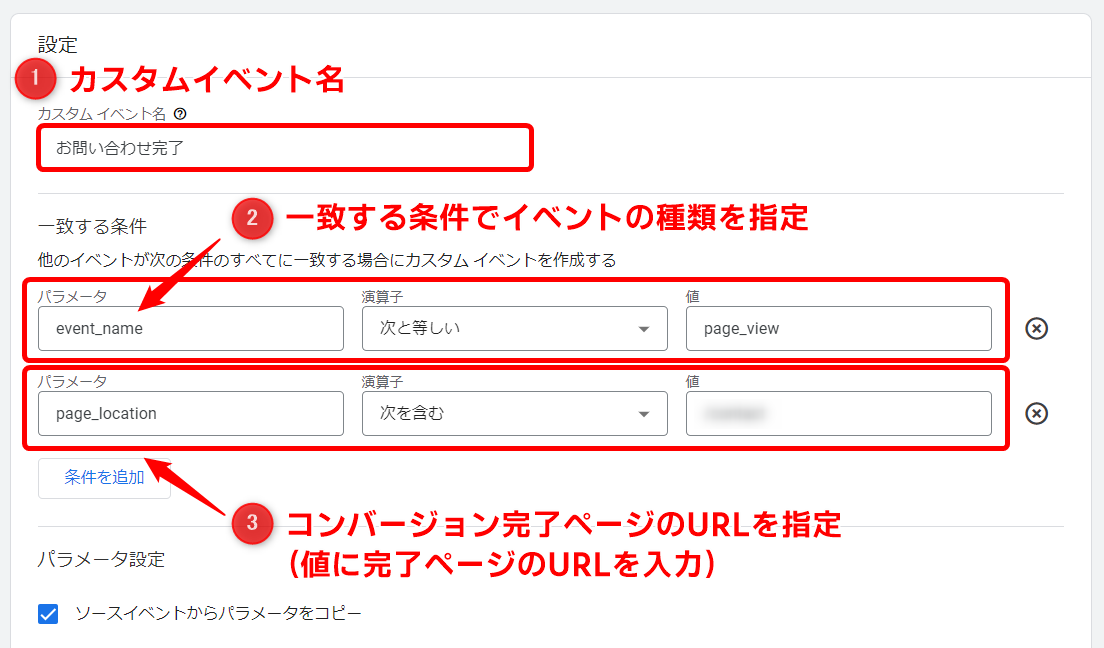Open the 次と等しい operator dropdown
The image size is (1104, 648).
click(x=514, y=328)
